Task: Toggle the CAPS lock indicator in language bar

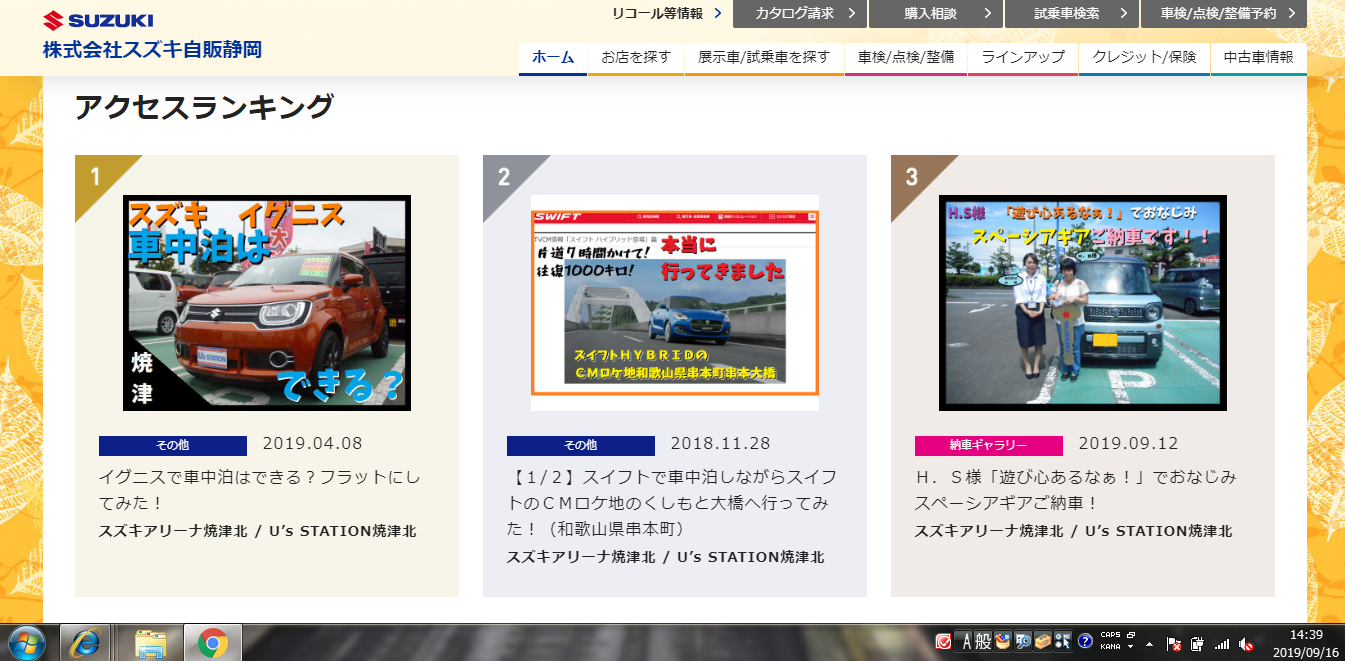Action: (1110, 635)
